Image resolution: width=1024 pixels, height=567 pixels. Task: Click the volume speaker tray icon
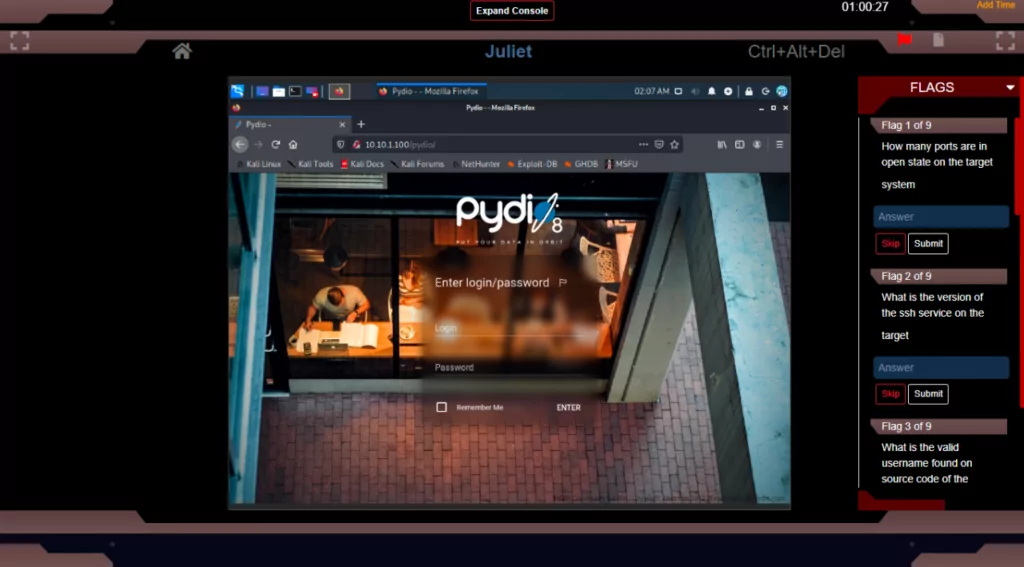[x=695, y=91]
